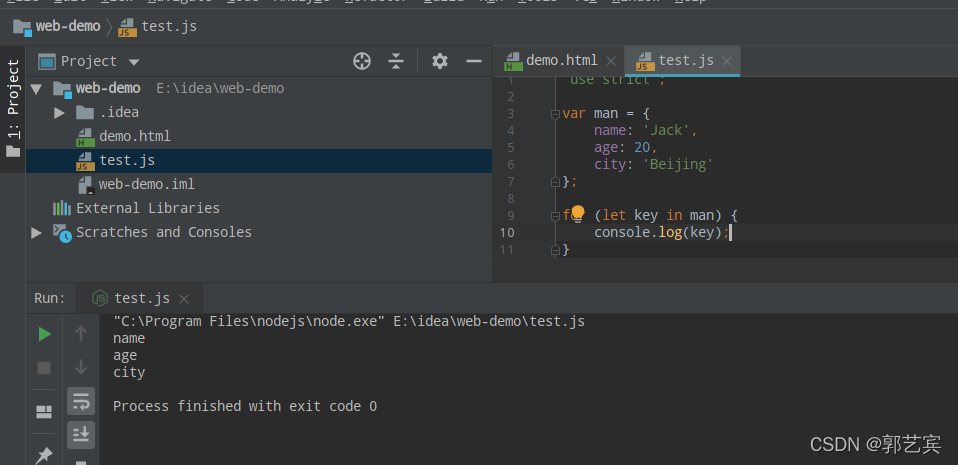Click test.js in the breadcrumb bar
This screenshot has height=465, width=958.
pos(169,26)
